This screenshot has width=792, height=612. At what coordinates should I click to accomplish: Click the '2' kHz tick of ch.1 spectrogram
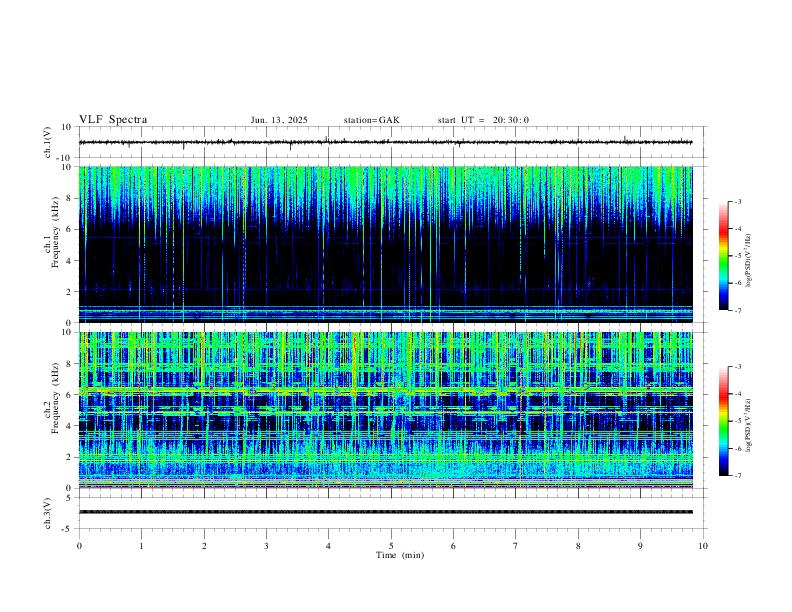pyautogui.click(x=69, y=292)
